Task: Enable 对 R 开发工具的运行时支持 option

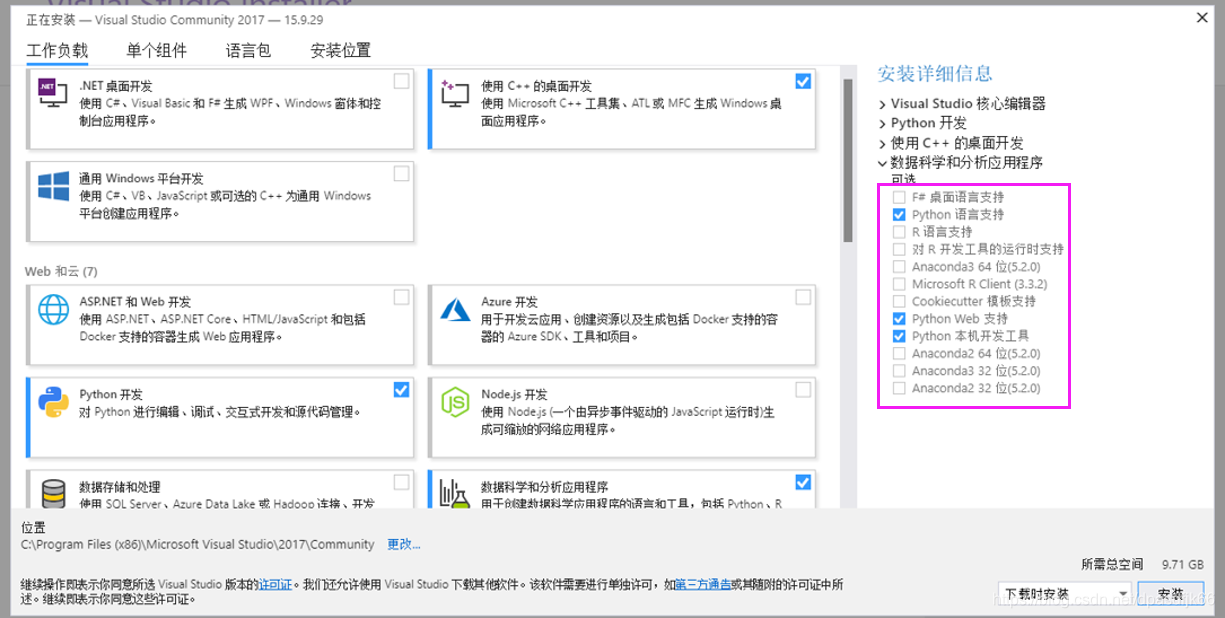Action: (x=899, y=249)
